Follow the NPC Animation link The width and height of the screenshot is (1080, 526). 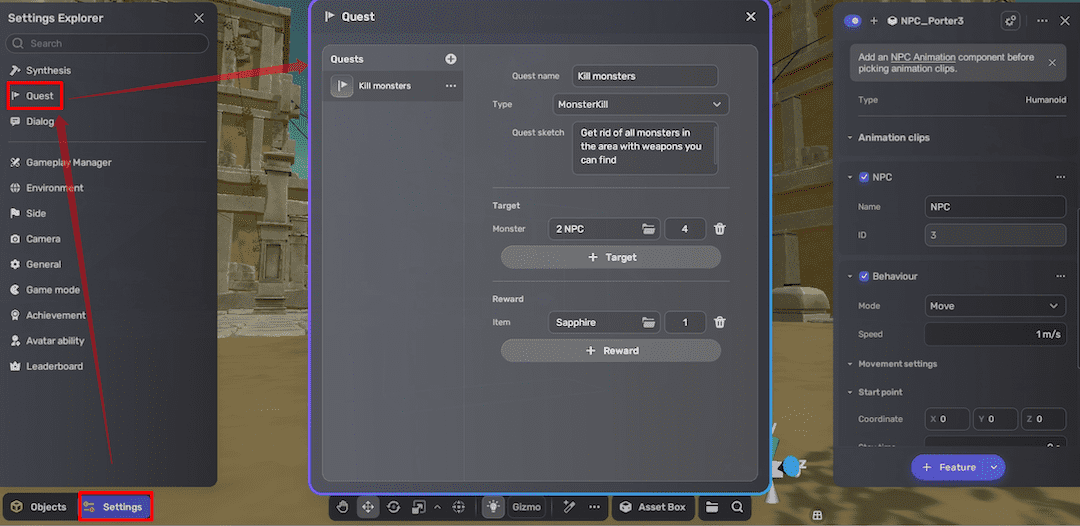[923, 58]
